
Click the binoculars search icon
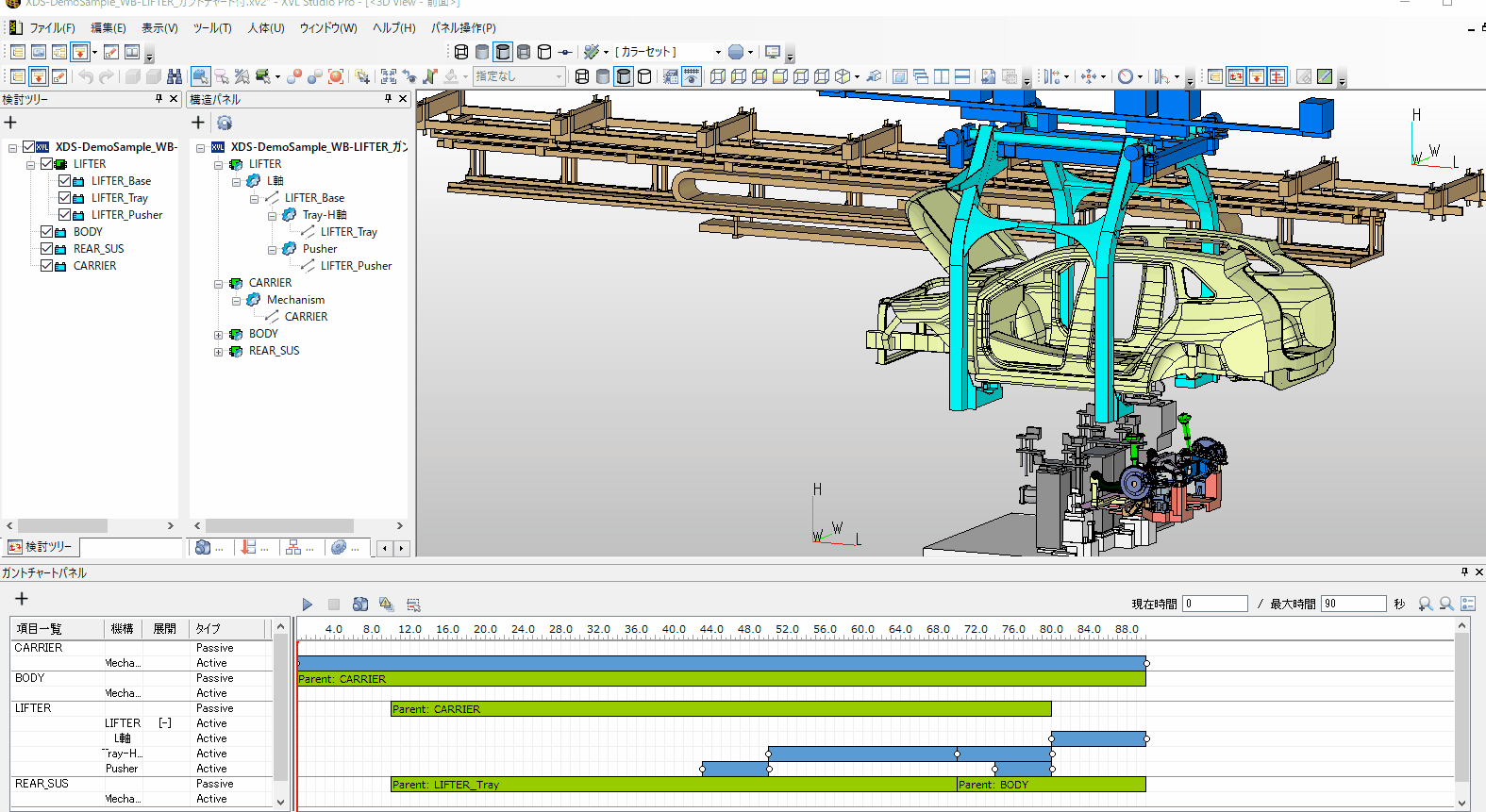(x=175, y=76)
